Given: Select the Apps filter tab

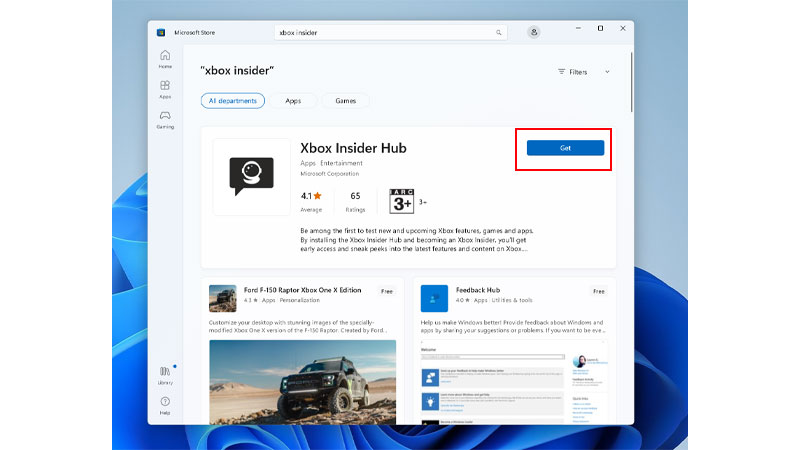Looking at the screenshot, I should click(293, 101).
